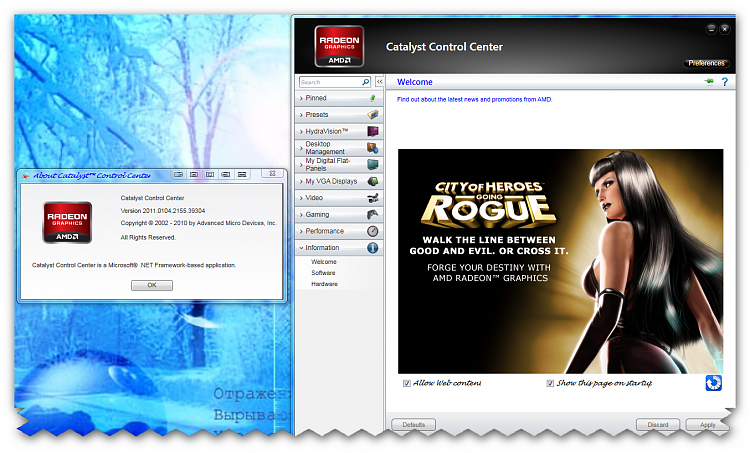Collapse the Information section
Screen dimensions: 750x453
coord(339,248)
